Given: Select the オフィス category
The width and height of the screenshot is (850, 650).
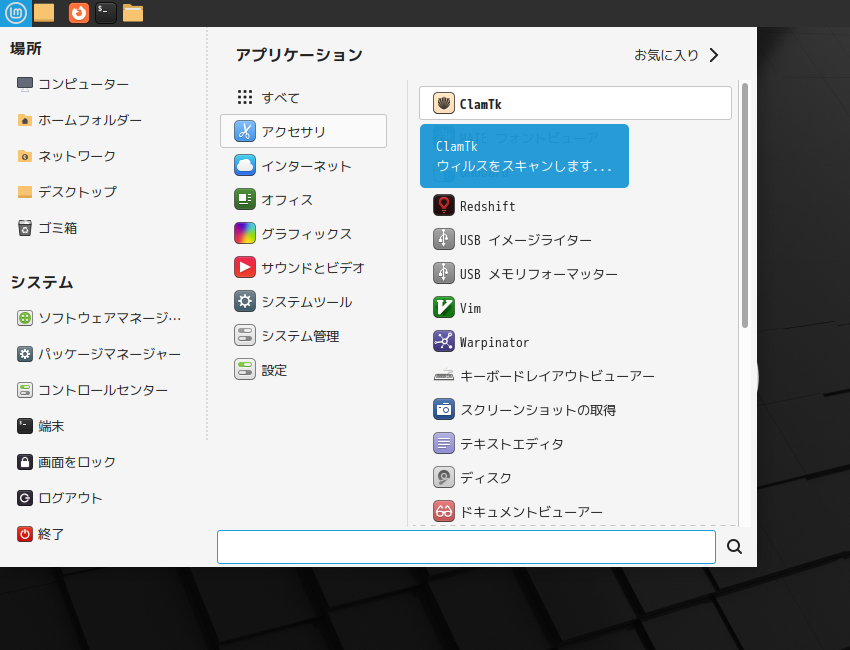Looking at the screenshot, I should point(303,199).
